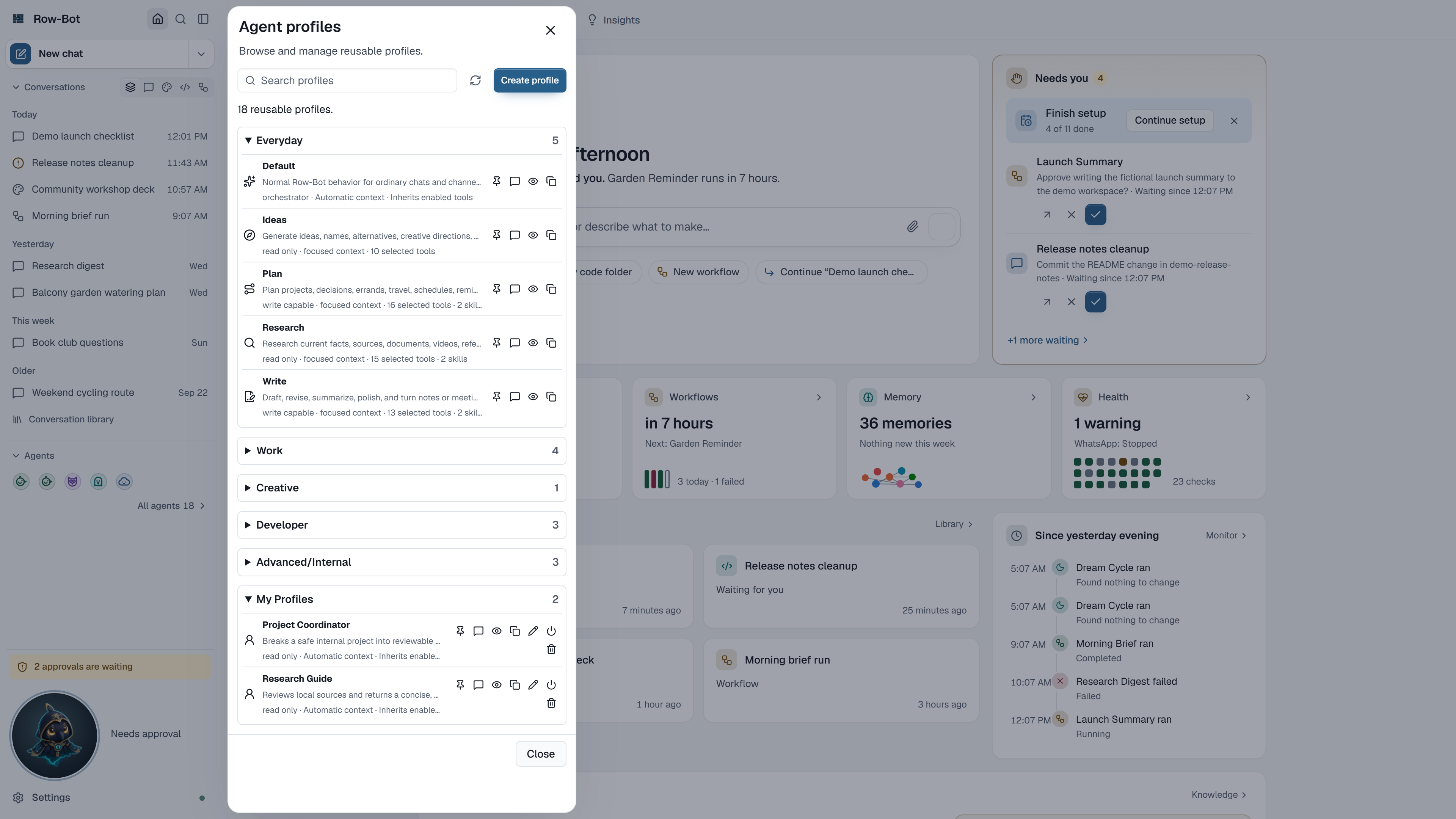Collapse the Everyday profile group
1456x819 pixels.
click(x=401, y=140)
